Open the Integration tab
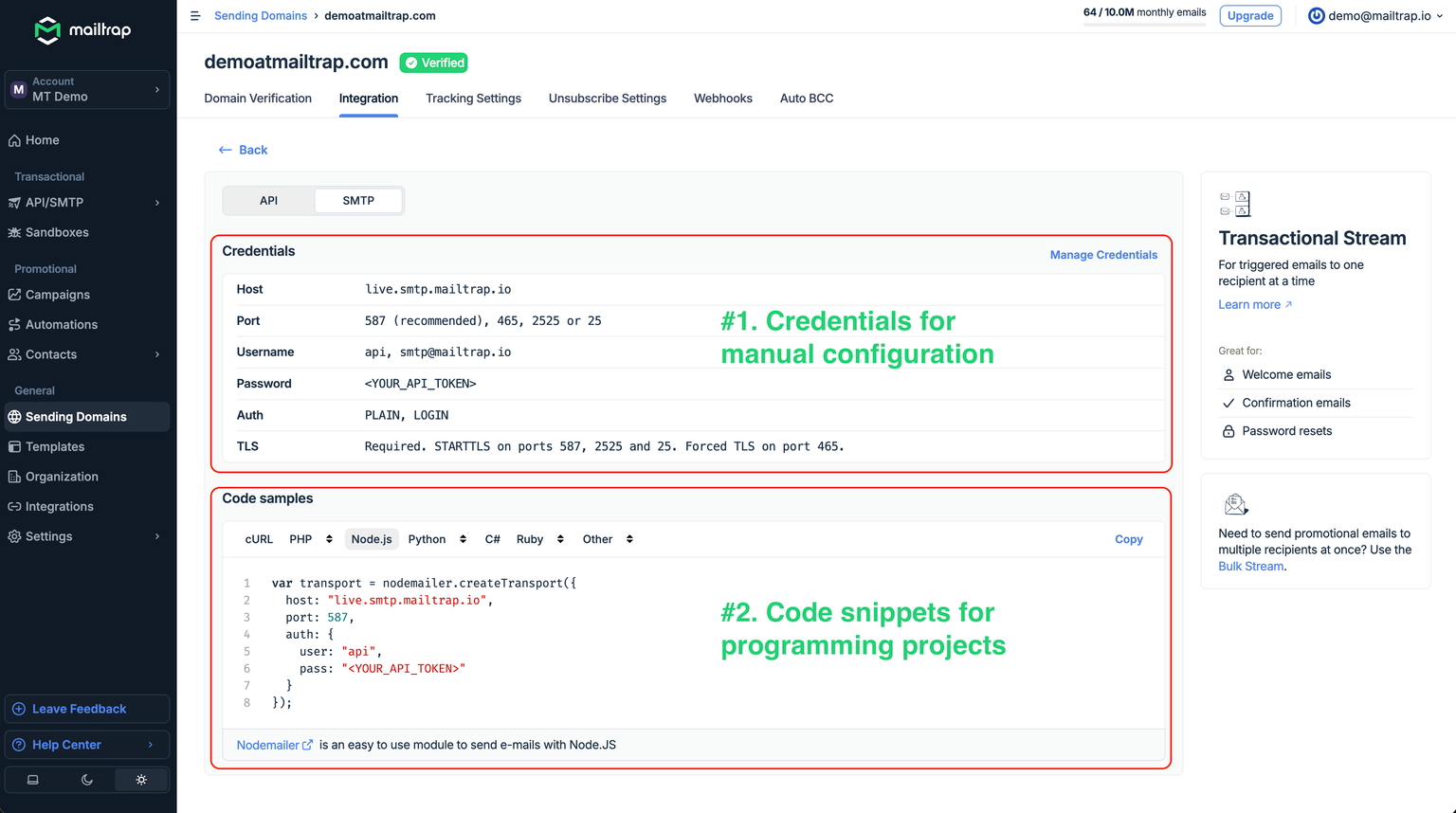Viewport: 1456px width, 813px height. tap(369, 99)
